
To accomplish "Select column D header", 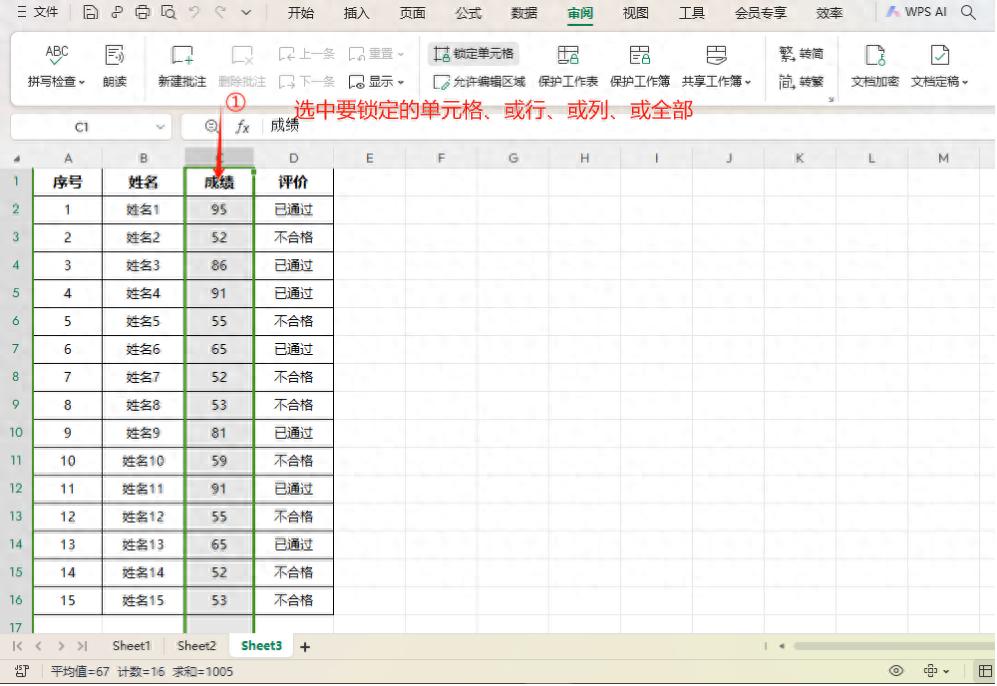I will [x=293, y=158].
